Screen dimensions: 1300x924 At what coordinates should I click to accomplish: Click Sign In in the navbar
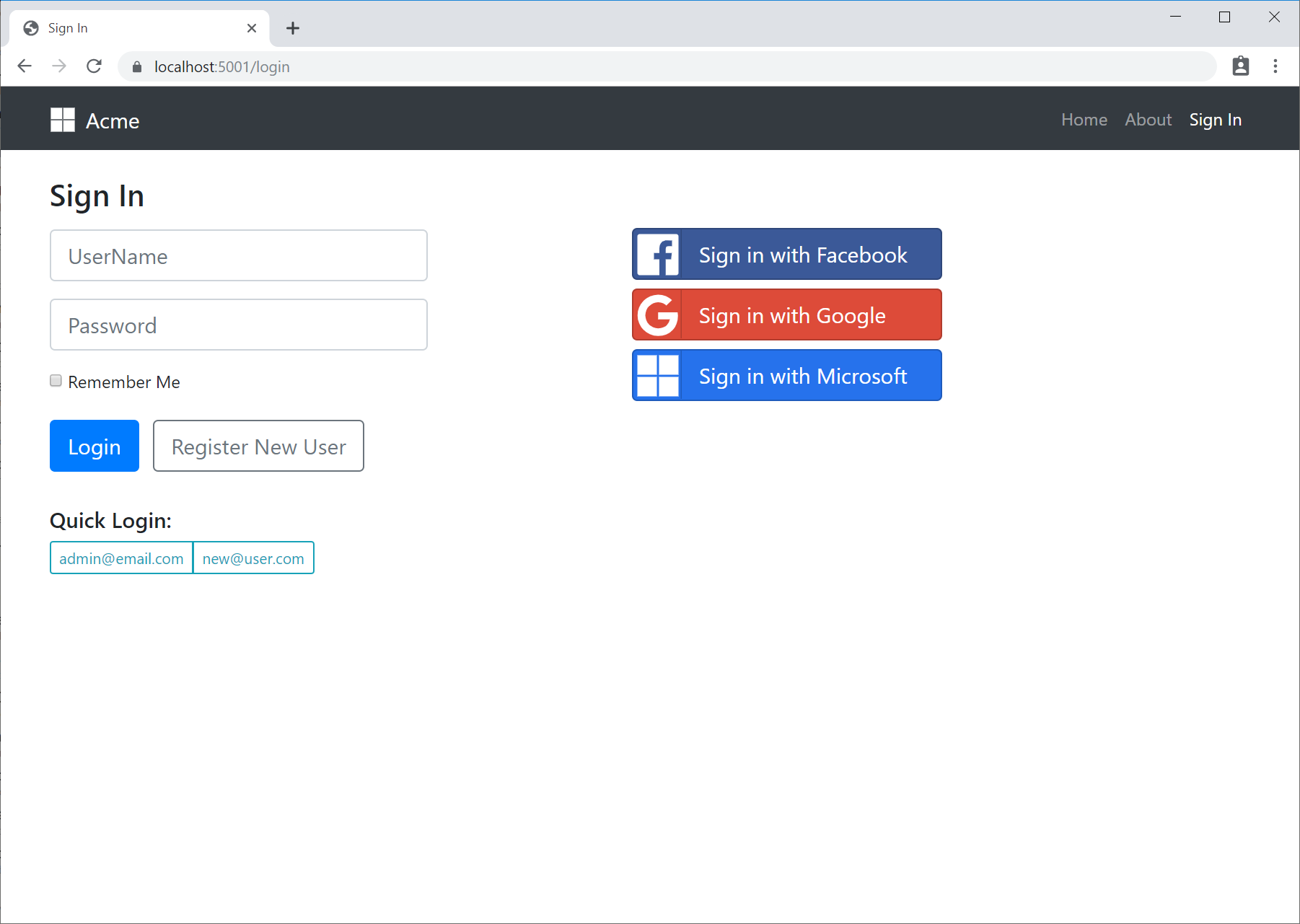pos(1216,120)
